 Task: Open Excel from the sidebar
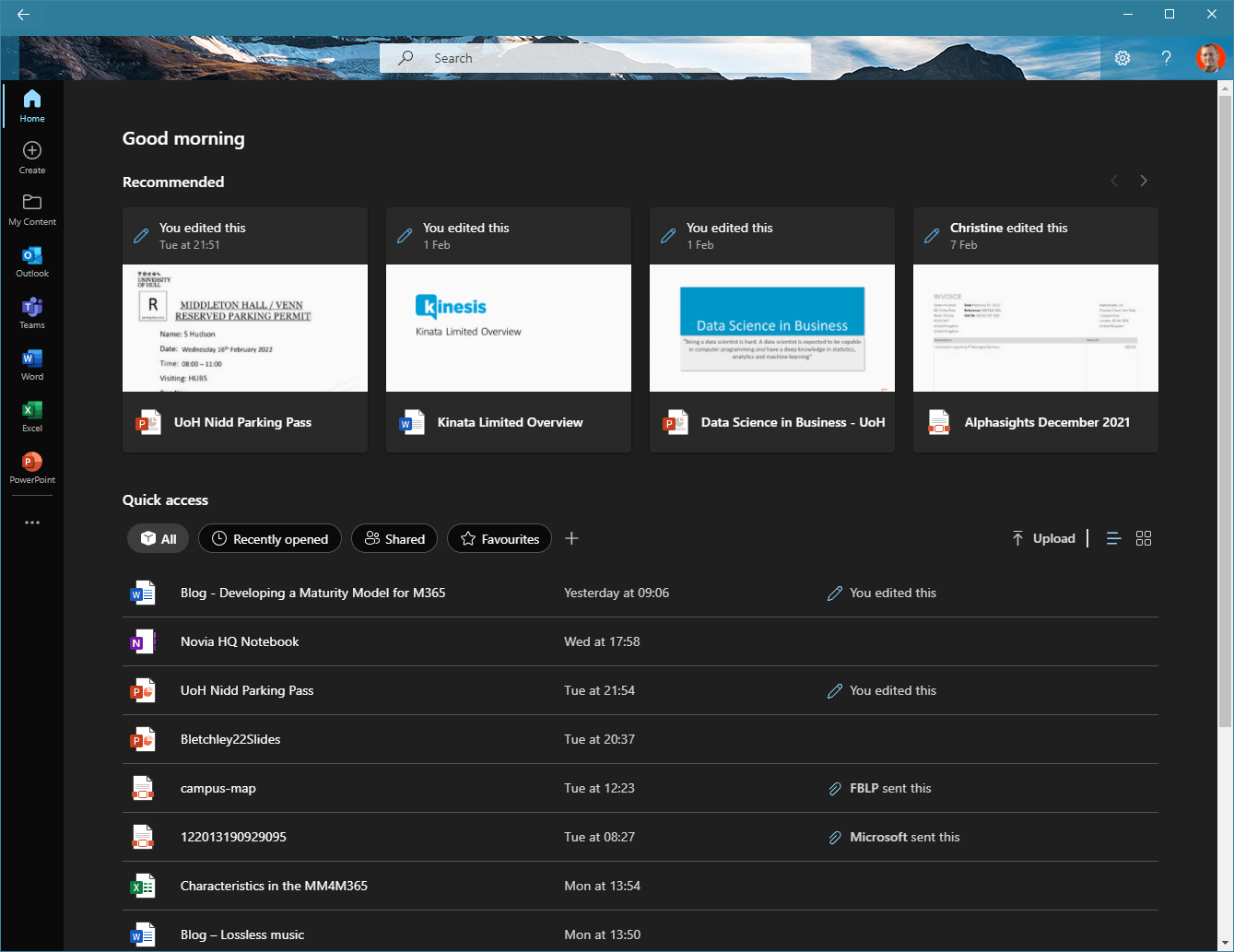click(32, 416)
